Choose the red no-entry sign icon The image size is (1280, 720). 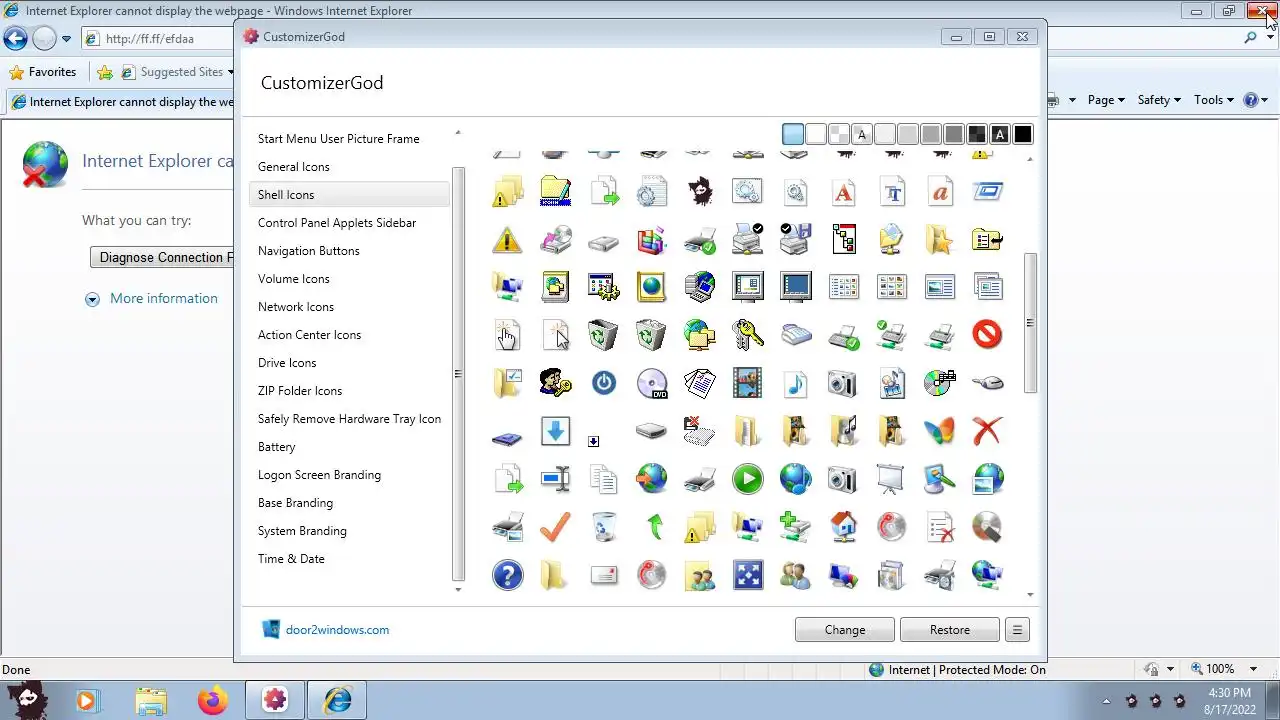coord(987,335)
